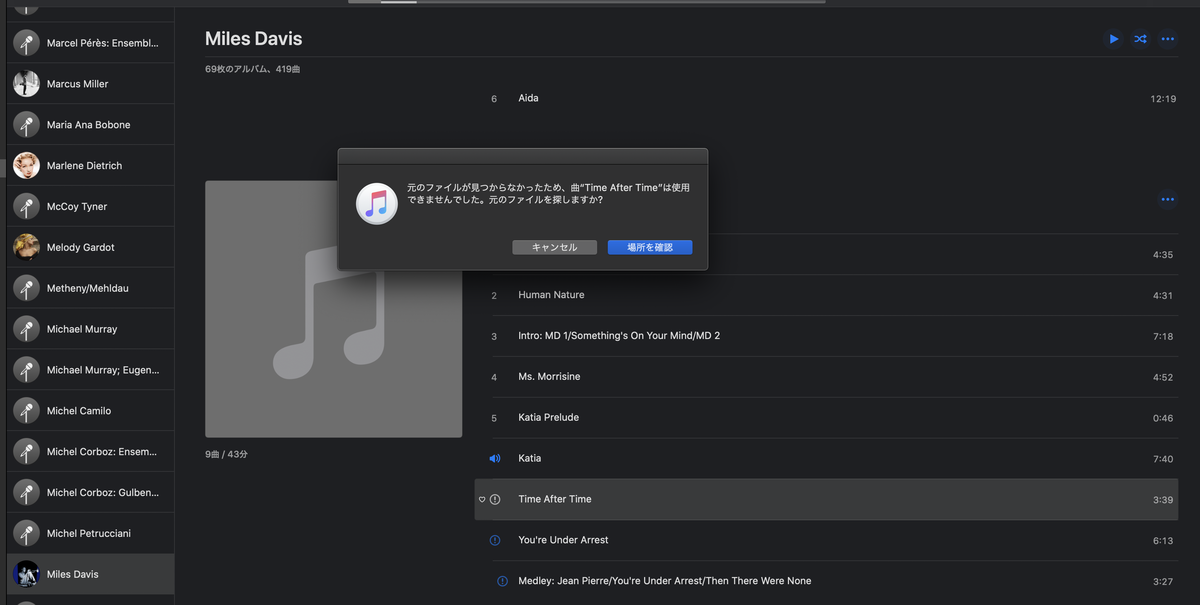Viewport: 1200px width, 605px height.
Task: Click the gray album artwork placeholder
Action: click(x=333, y=309)
